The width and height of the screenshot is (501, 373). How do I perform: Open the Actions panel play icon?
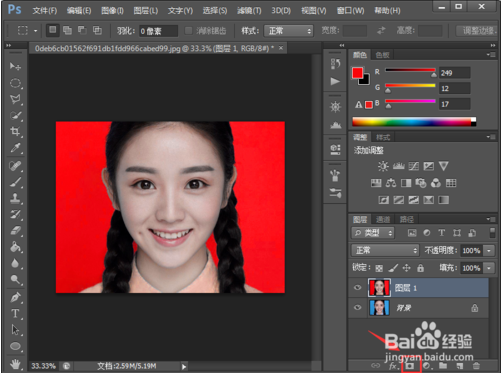(335, 81)
